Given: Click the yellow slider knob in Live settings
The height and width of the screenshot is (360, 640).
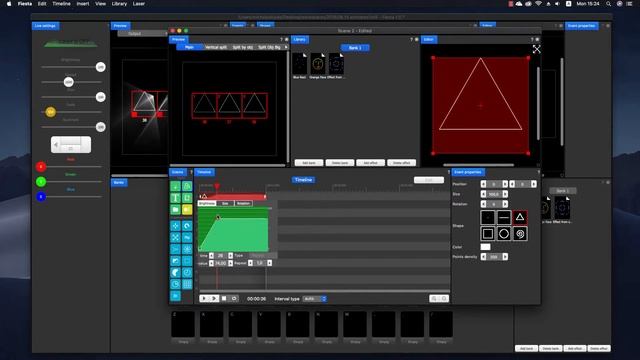Looking at the screenshot, I should click(x=51, y=112).
